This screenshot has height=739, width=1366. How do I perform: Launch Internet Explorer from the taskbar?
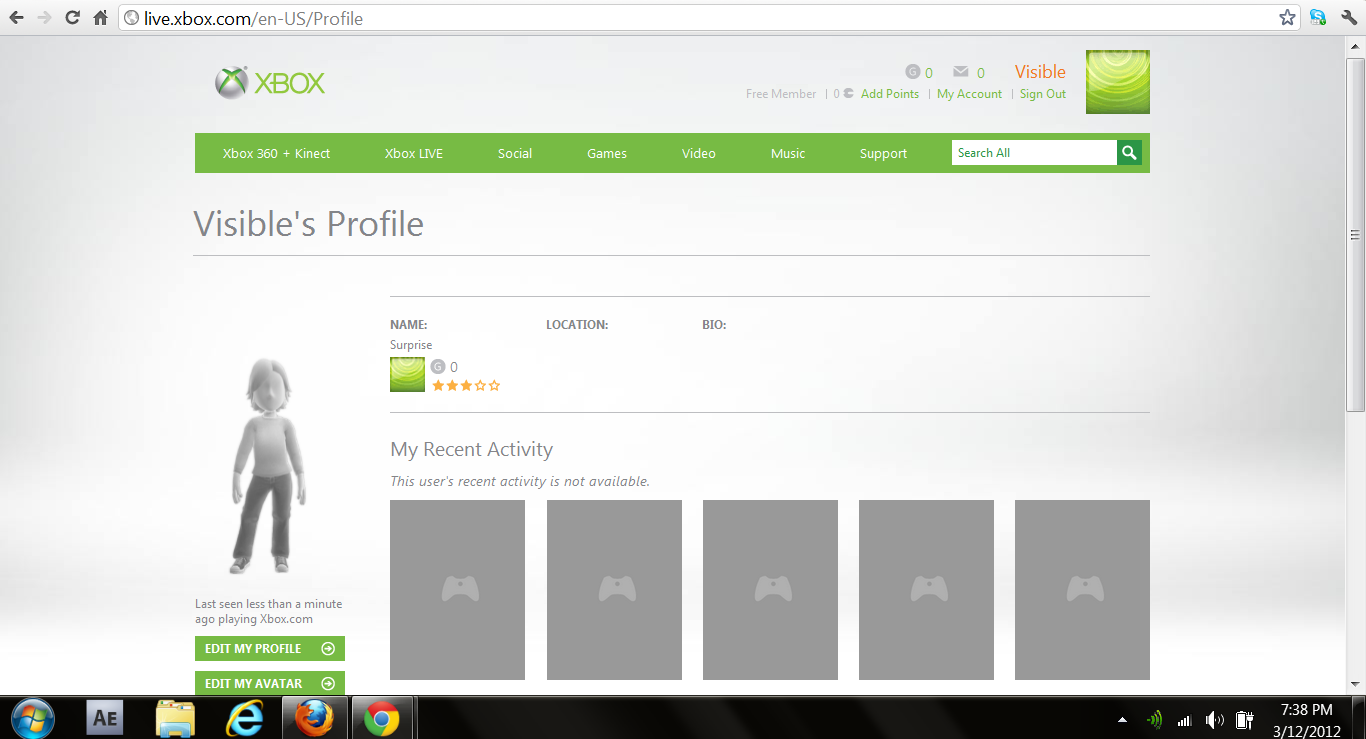click(244, 718)
